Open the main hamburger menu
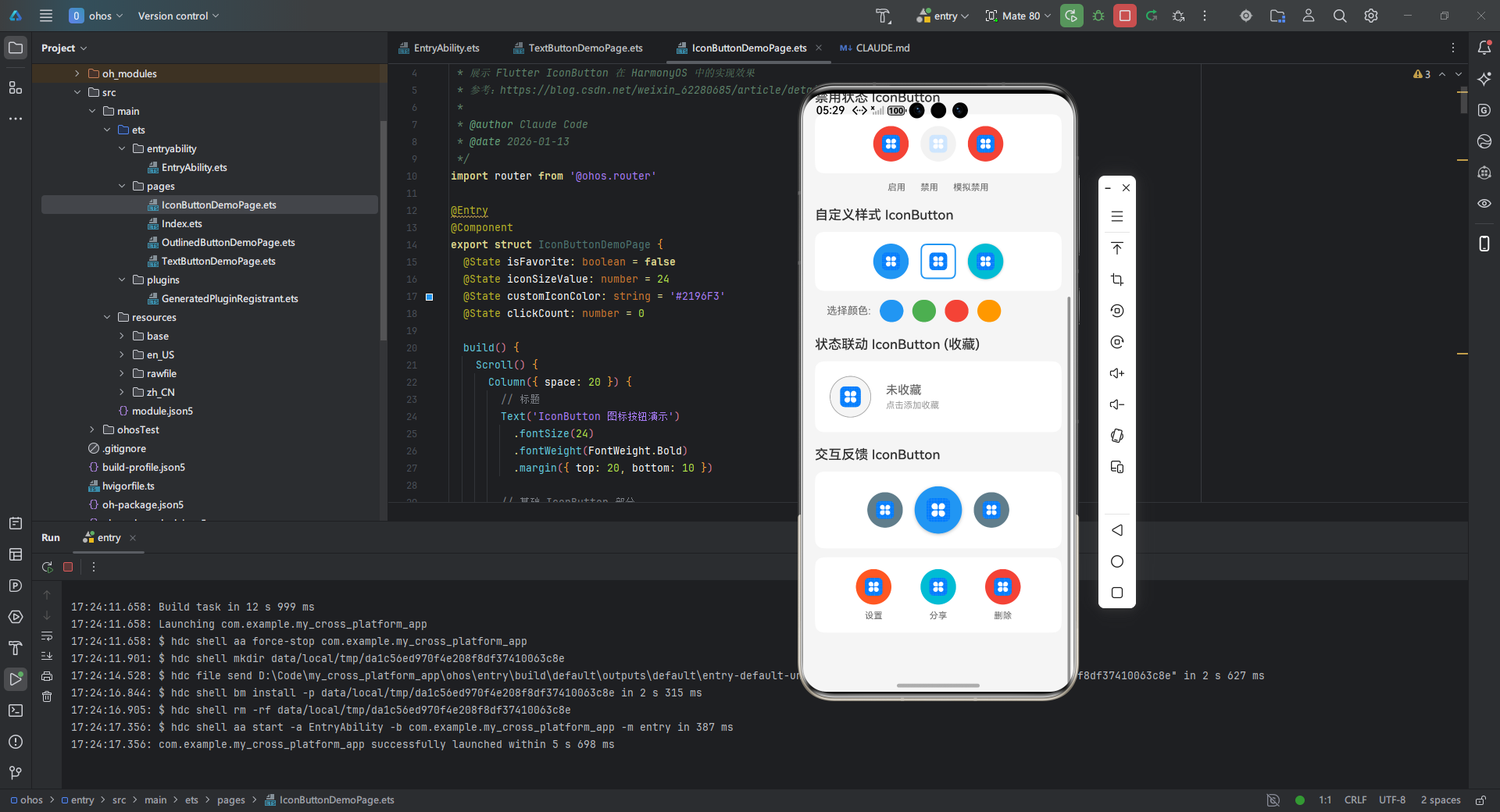The height and width of the screenshot is (812, 1500). pos(46,16)
